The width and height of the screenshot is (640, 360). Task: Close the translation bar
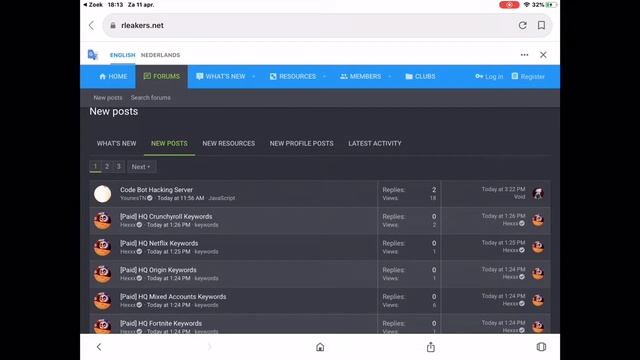click(543, 55)
